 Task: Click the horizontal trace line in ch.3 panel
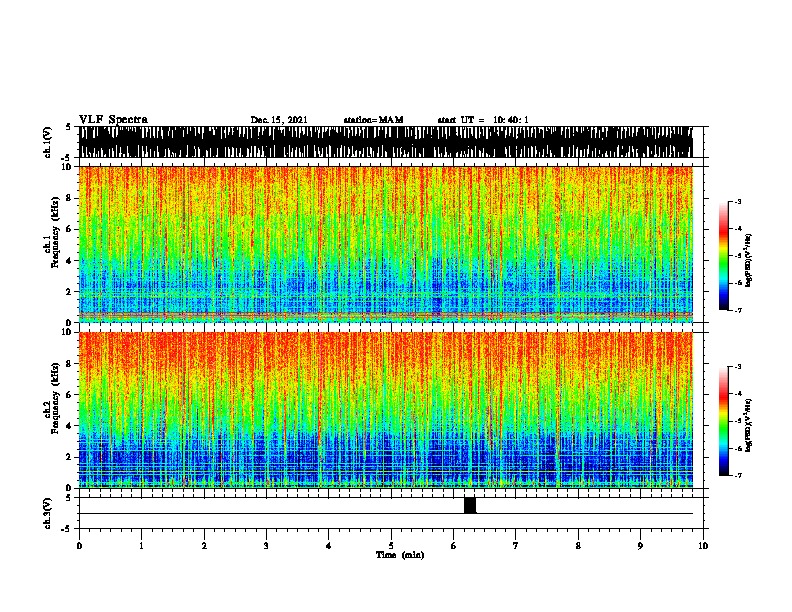[386, 514]
